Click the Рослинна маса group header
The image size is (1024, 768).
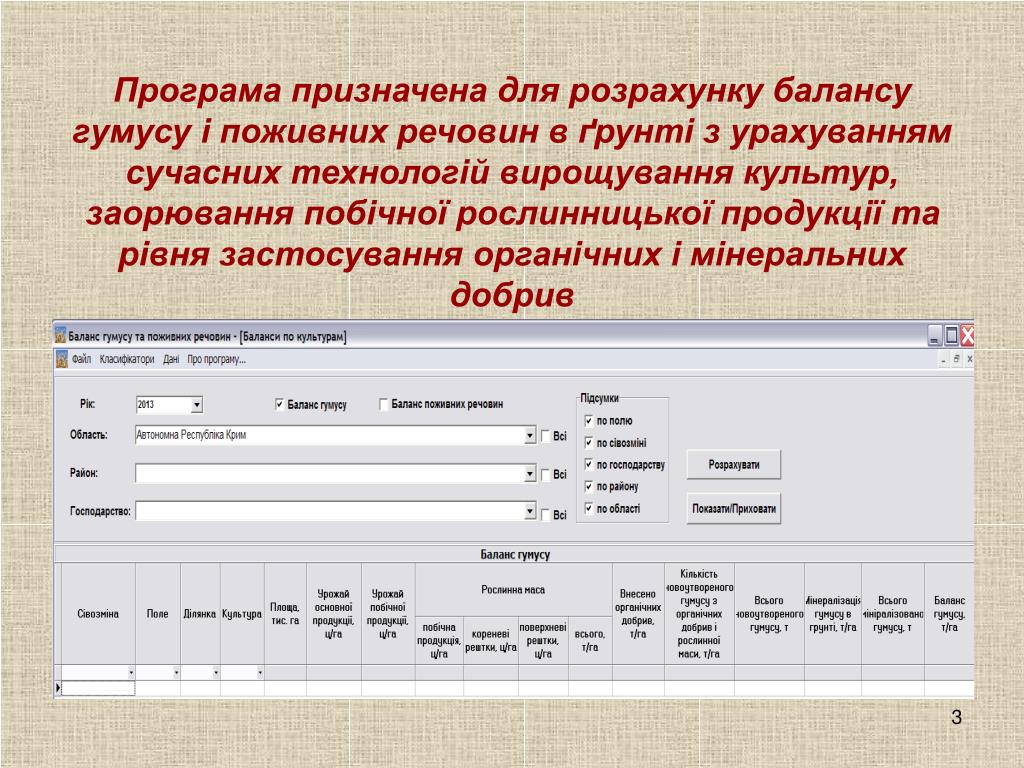513,590
